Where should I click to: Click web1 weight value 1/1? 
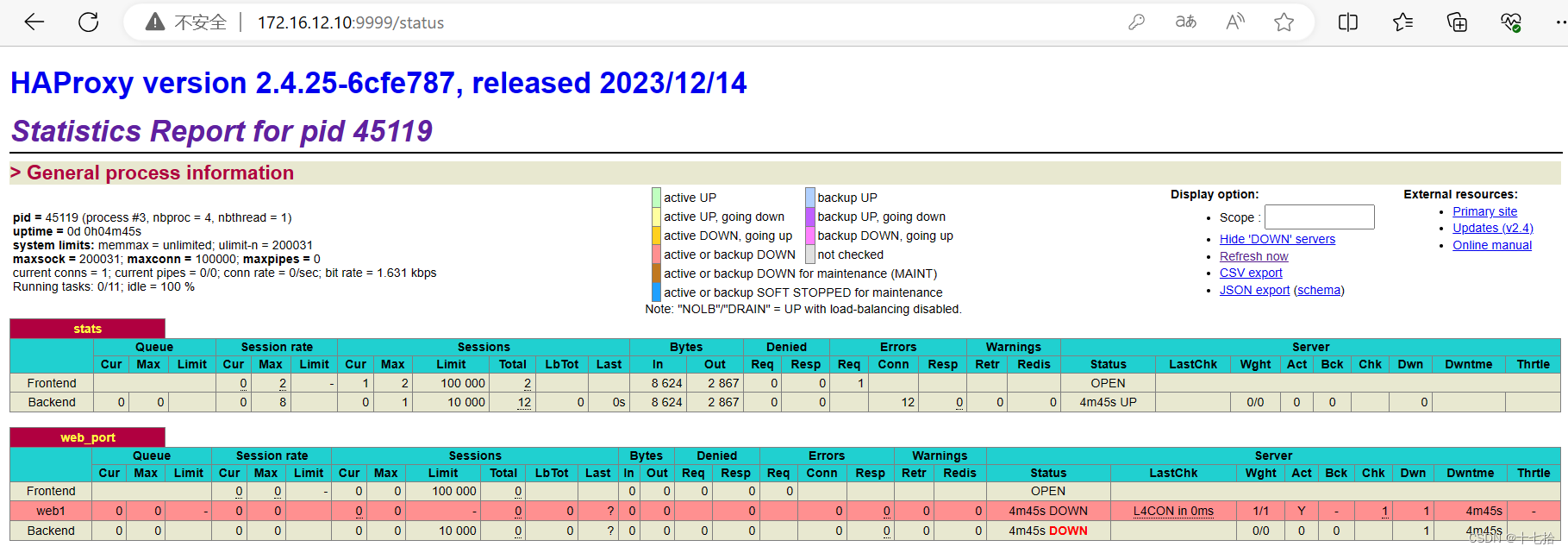click(x=1260, y=511)
